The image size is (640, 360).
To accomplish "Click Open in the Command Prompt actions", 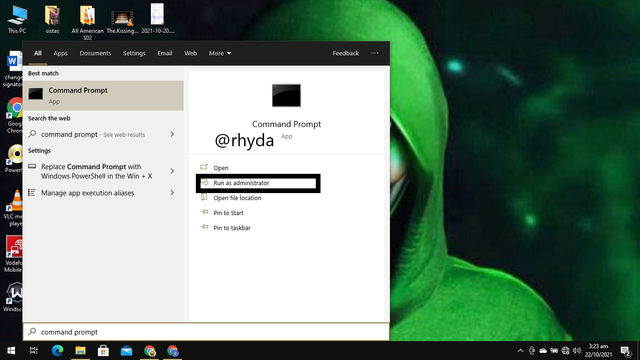I will pos(220,168).
